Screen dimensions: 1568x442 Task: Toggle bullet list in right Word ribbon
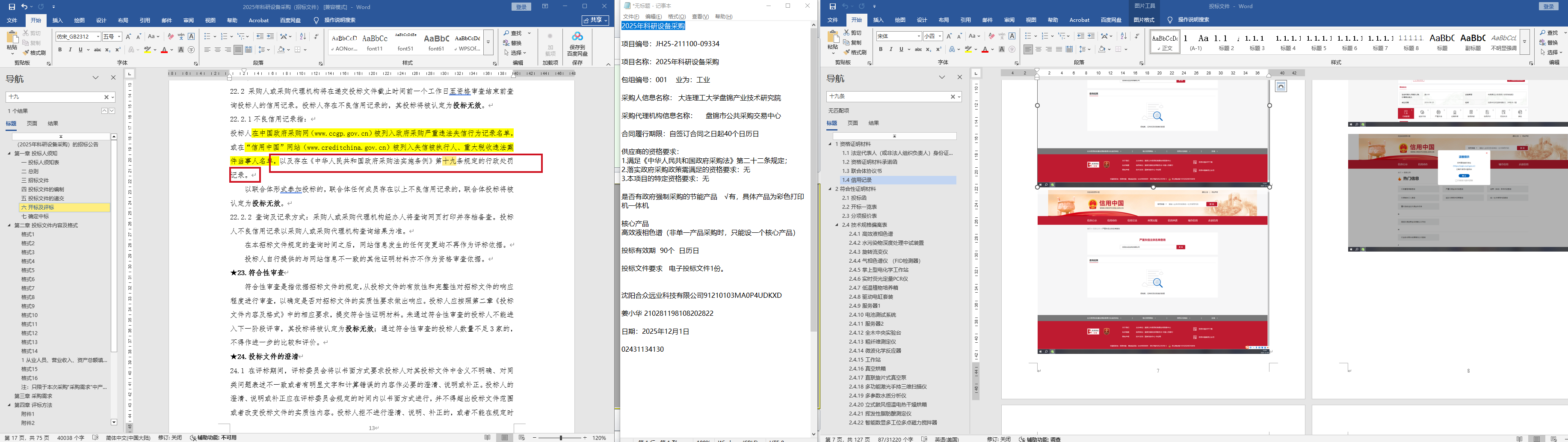tap(1028, 36)
